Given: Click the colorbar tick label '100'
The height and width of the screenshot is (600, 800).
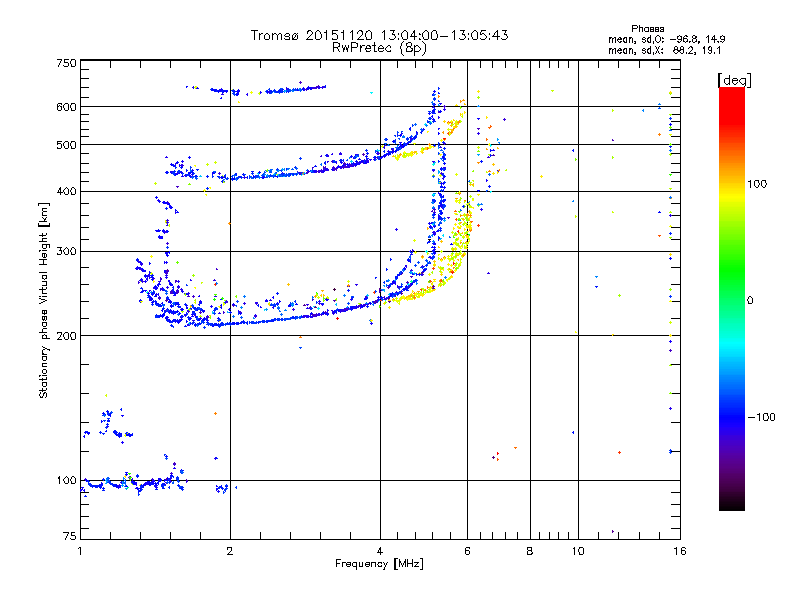Looking at the screenshot, I should [757, 184].
